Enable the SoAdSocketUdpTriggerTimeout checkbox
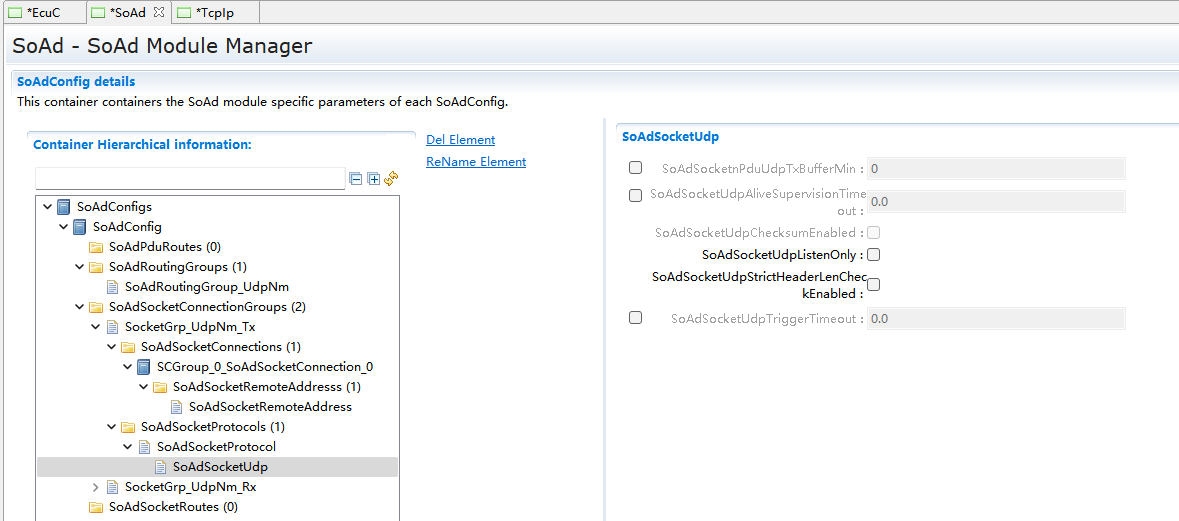The height and width of the screenshot is (521, 1179). tap(635, 318)
